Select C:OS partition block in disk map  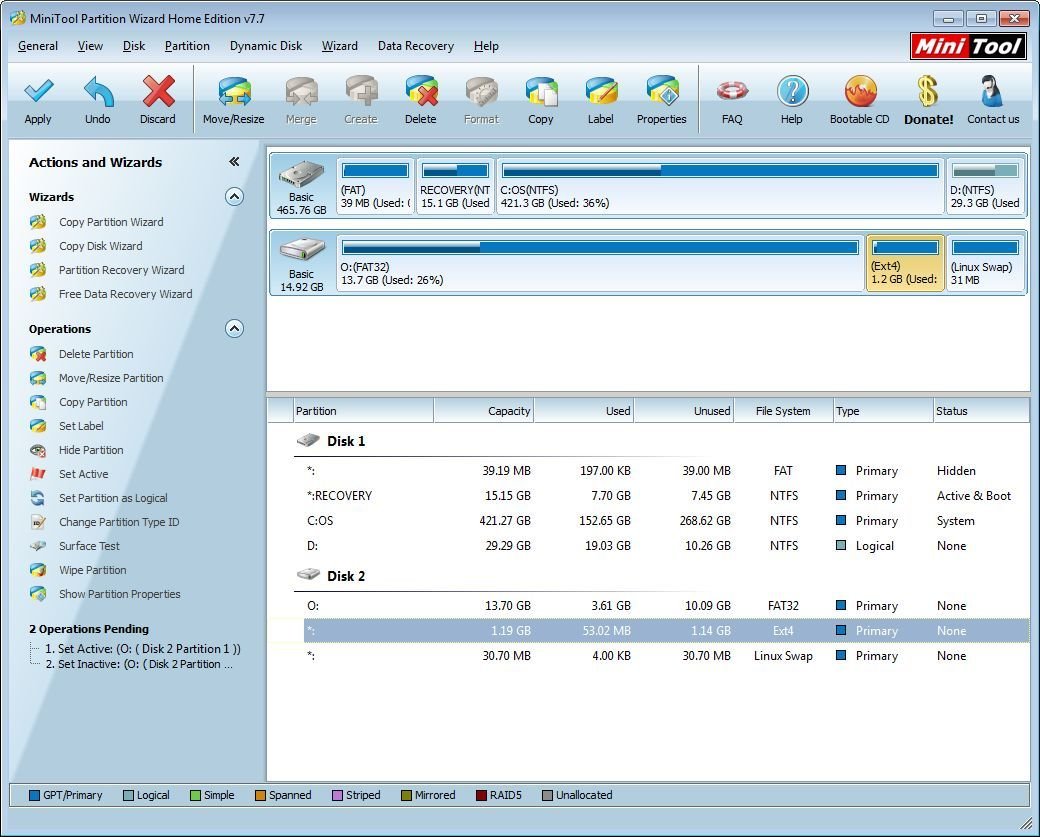tap(720, 186)
